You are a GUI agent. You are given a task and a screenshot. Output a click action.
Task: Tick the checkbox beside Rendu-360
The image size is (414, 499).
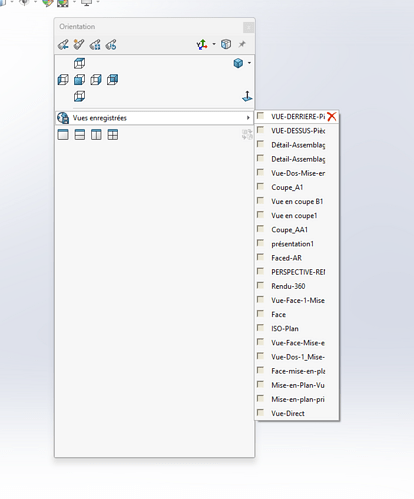point(260,286)
